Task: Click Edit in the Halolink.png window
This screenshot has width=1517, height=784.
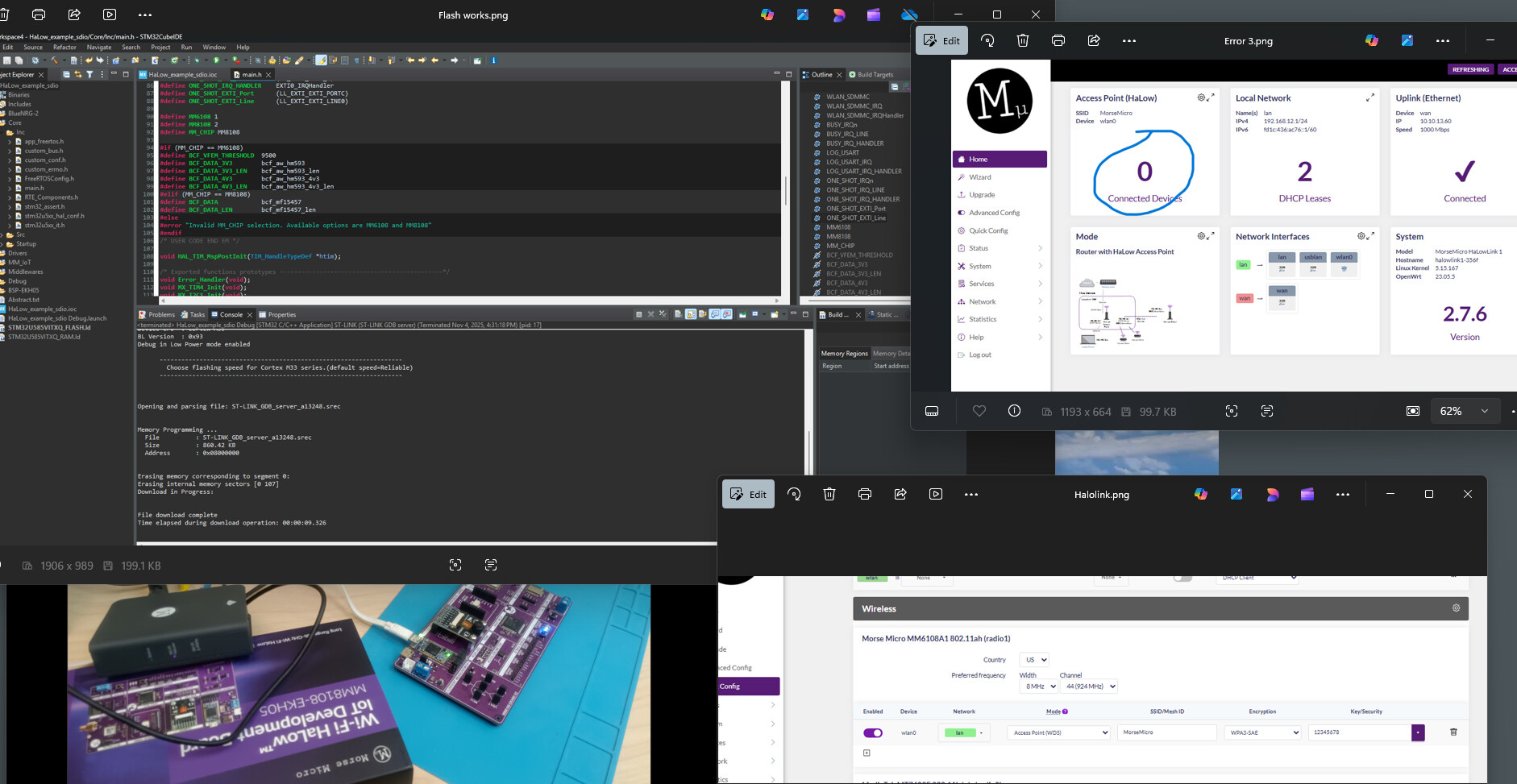Action: pyautogui.click(x=748, y=494)
